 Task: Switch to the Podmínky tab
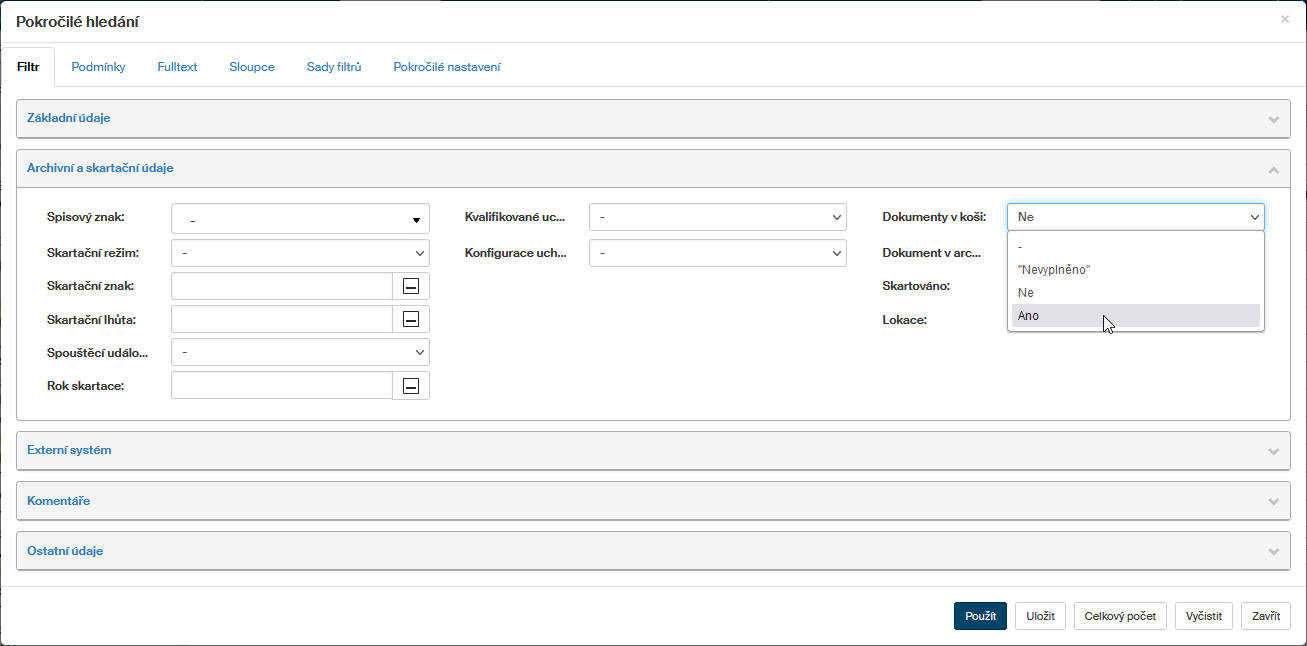98,67
